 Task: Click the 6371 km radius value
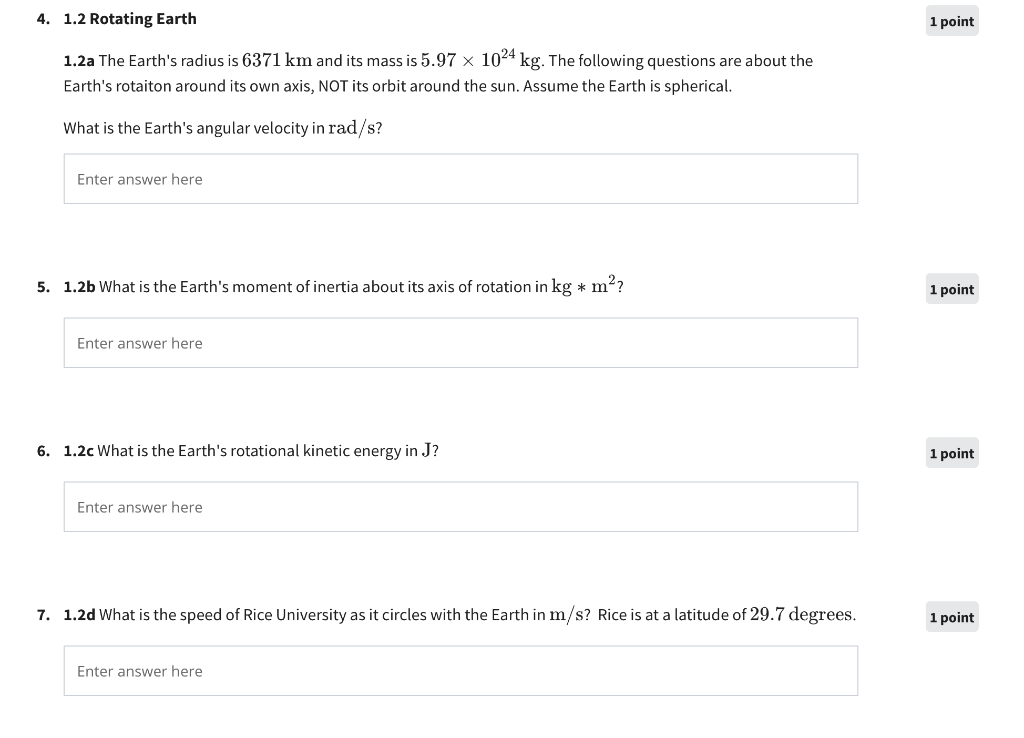point(277,60)
